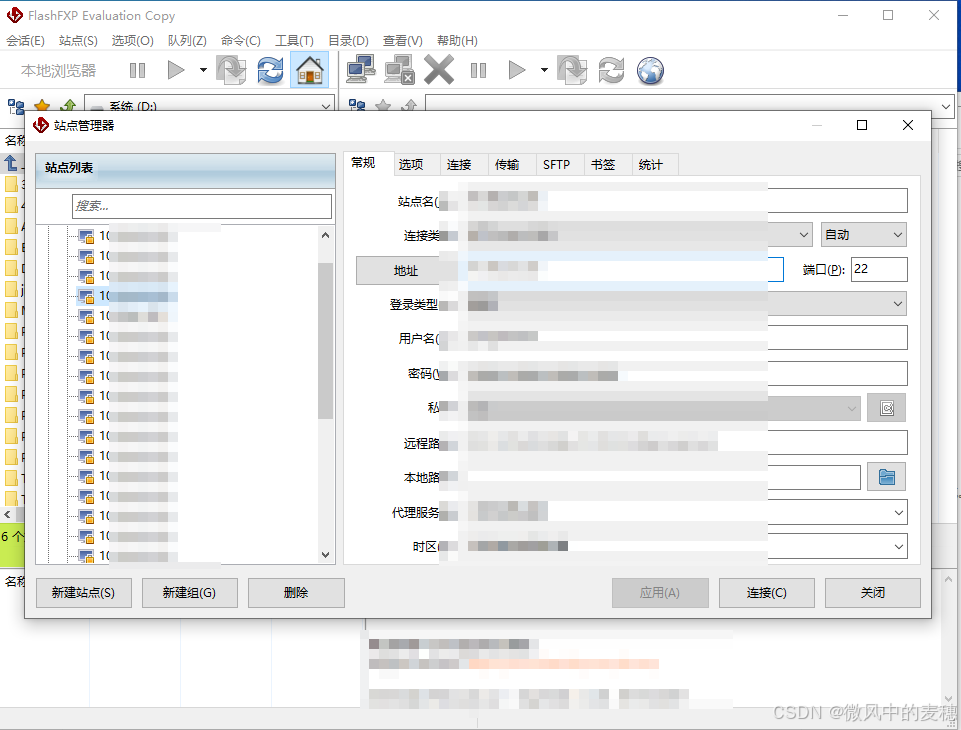Click local transfer queue play icon
The image size is (961, 730).
176,70
